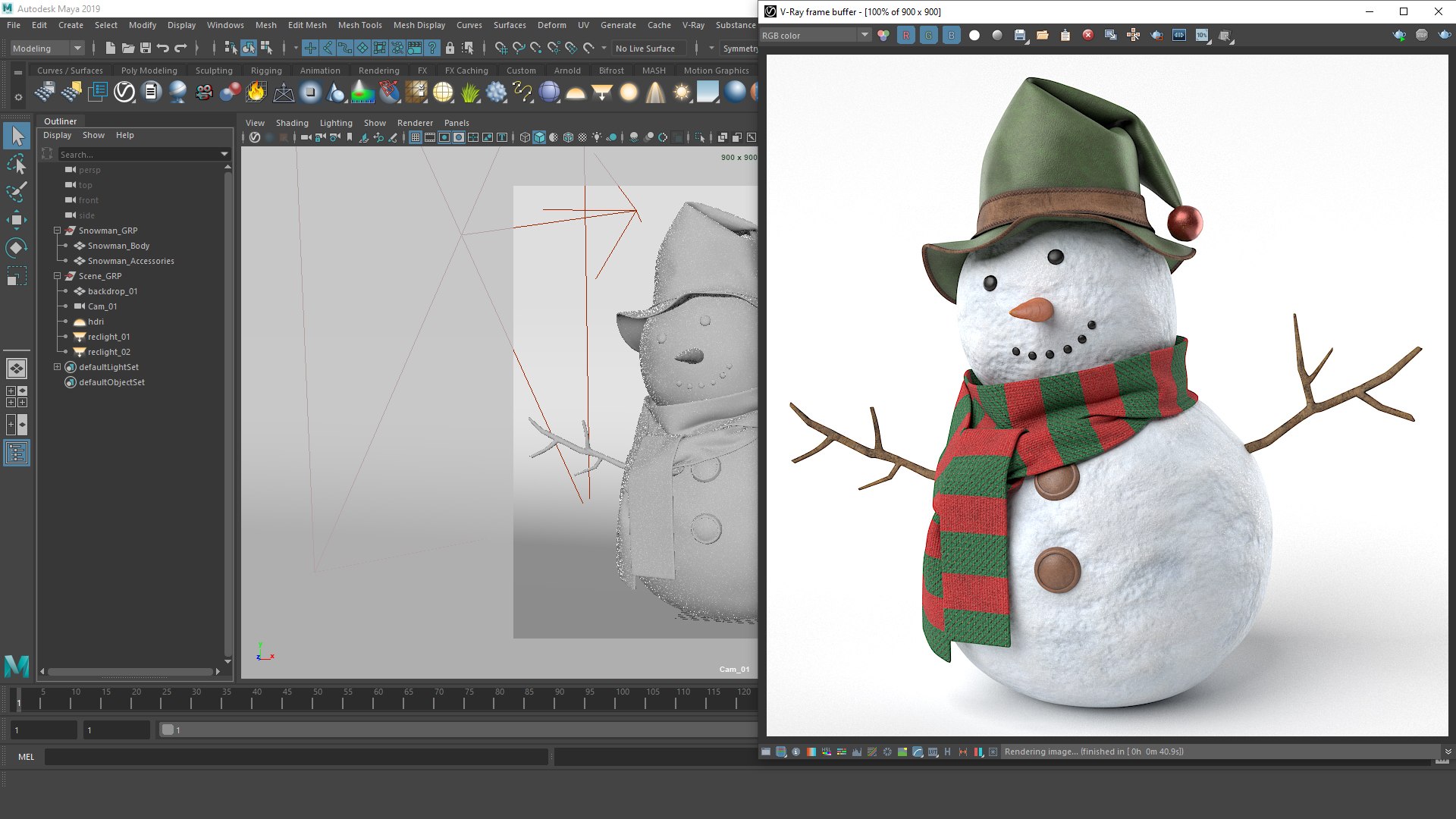Click the V-Ray fur grass shelf icon

pos(469,93)
